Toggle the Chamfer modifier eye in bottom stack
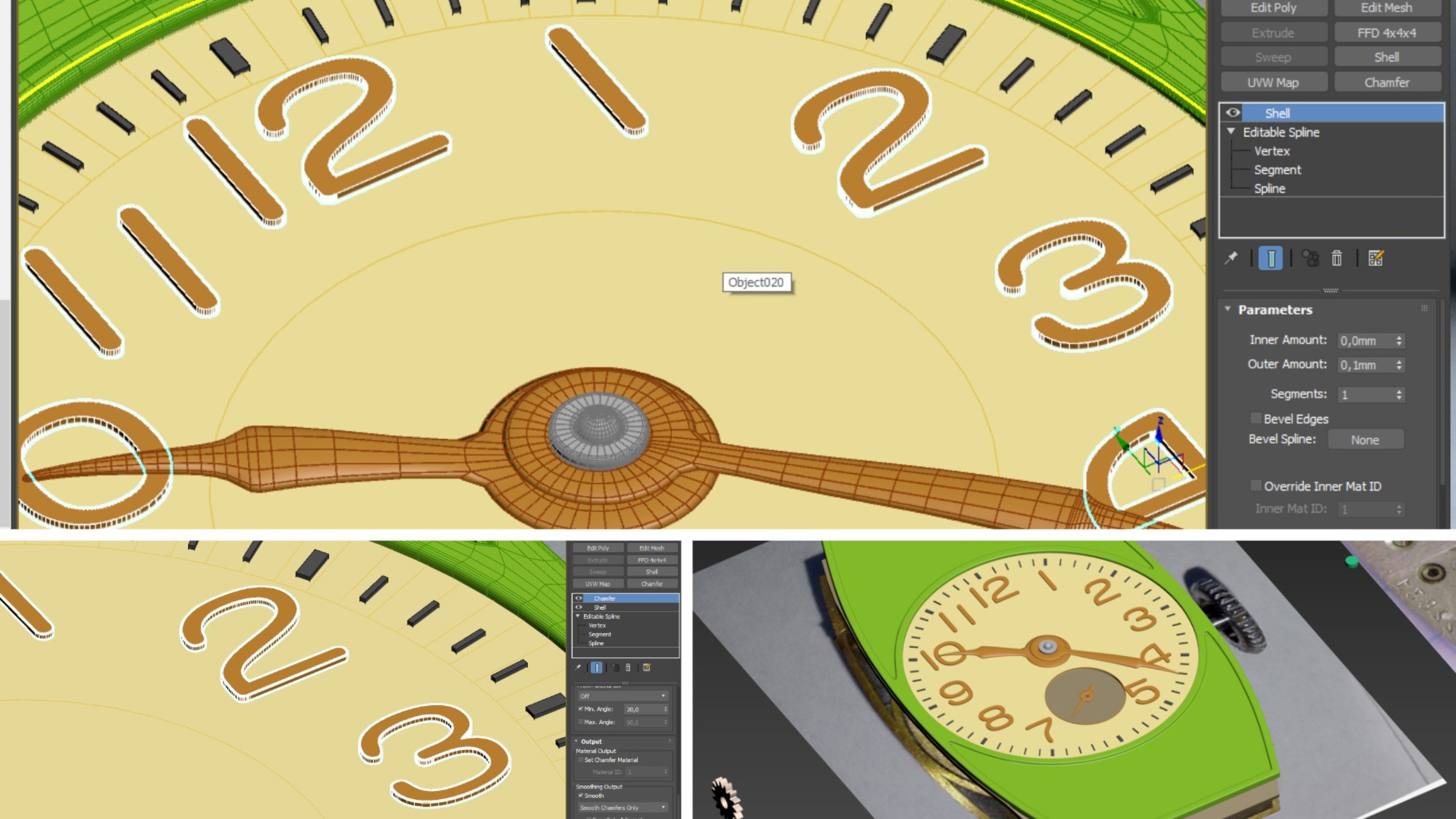1456x819 pixels. click(x=578, y=598)
